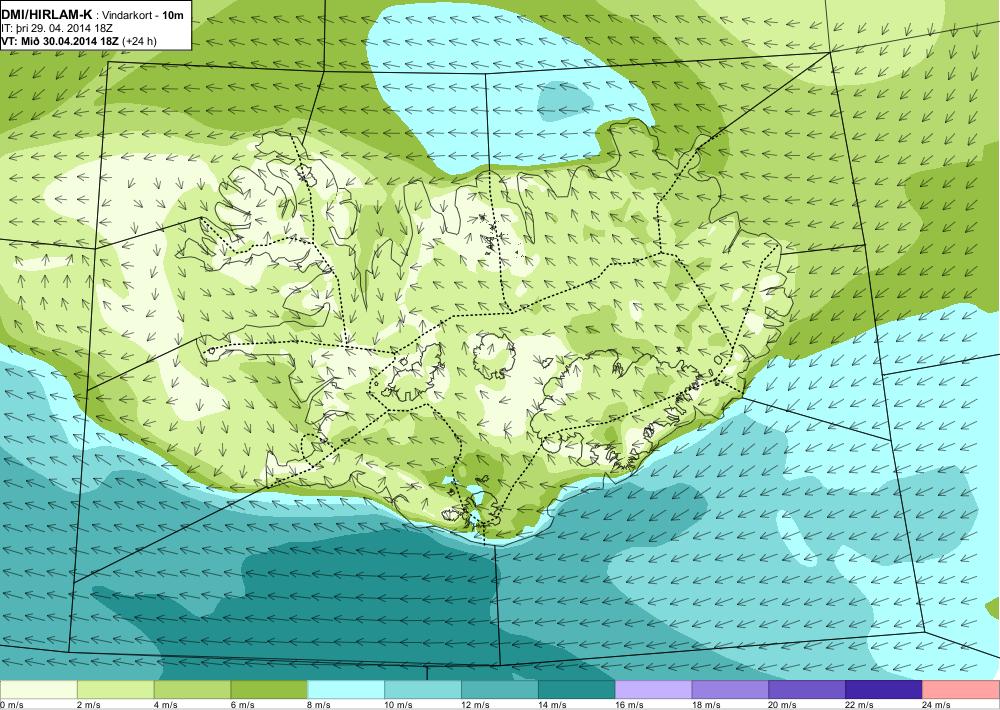Image resolution: width=1000 pixels, height=710 pixels.
Task: Click the 20 m/s violet legend swatch
Action: (x=807, y=690)
